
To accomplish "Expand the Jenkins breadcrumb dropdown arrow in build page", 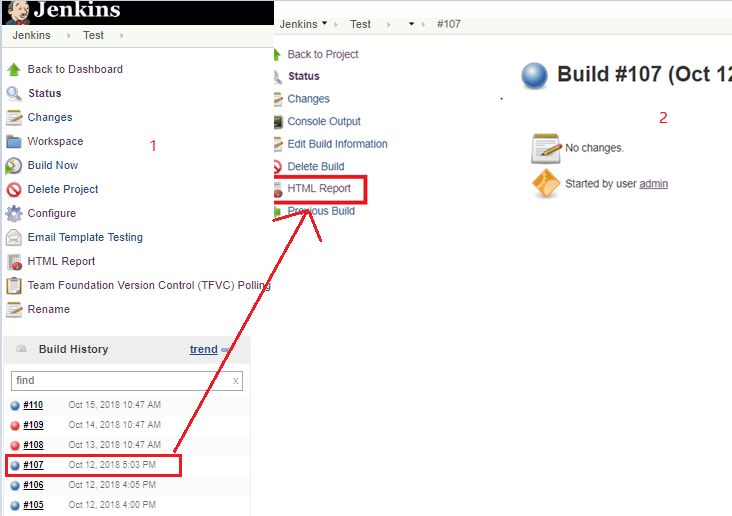I will pos(324,23).
